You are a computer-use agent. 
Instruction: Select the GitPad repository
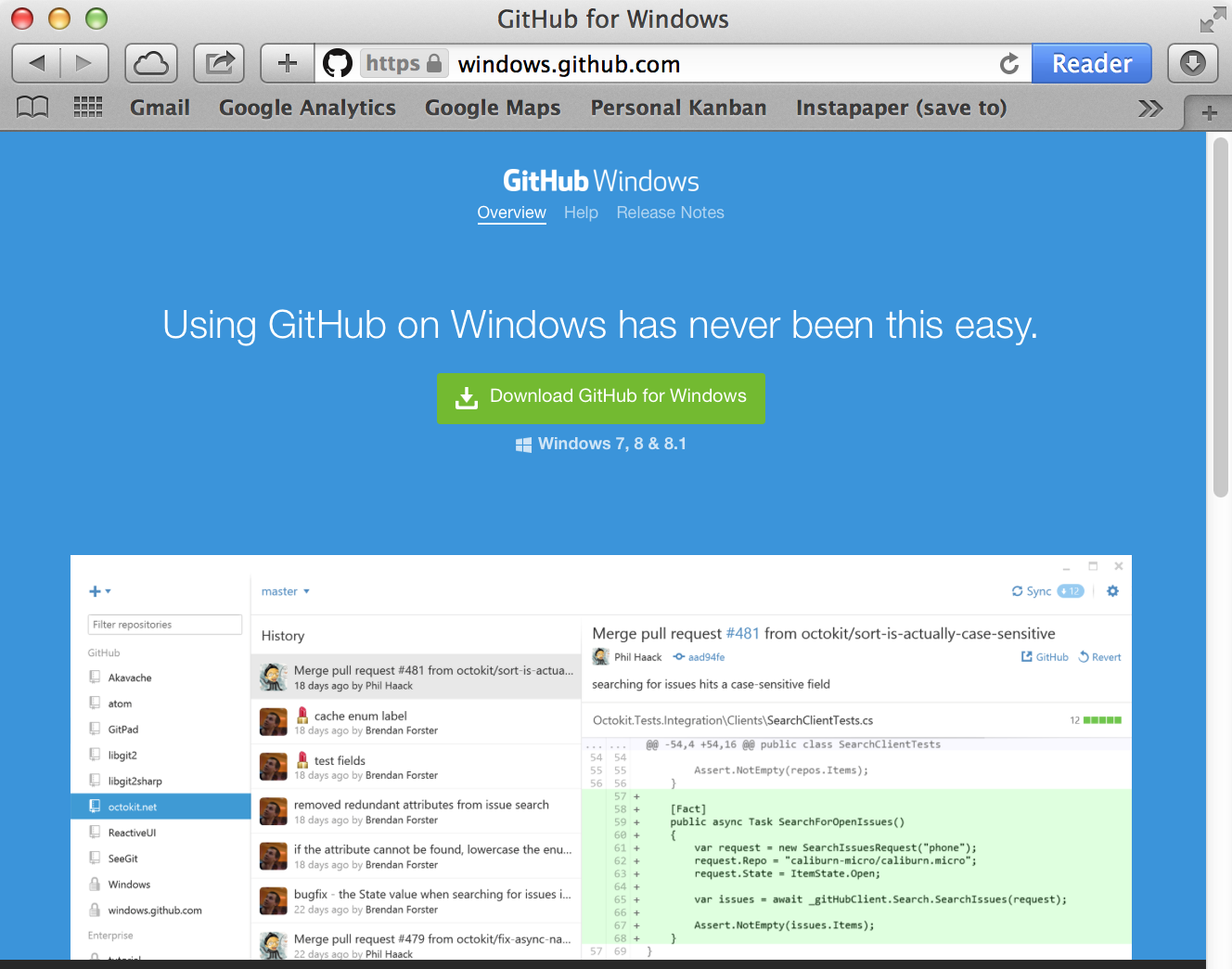[160, 730]
